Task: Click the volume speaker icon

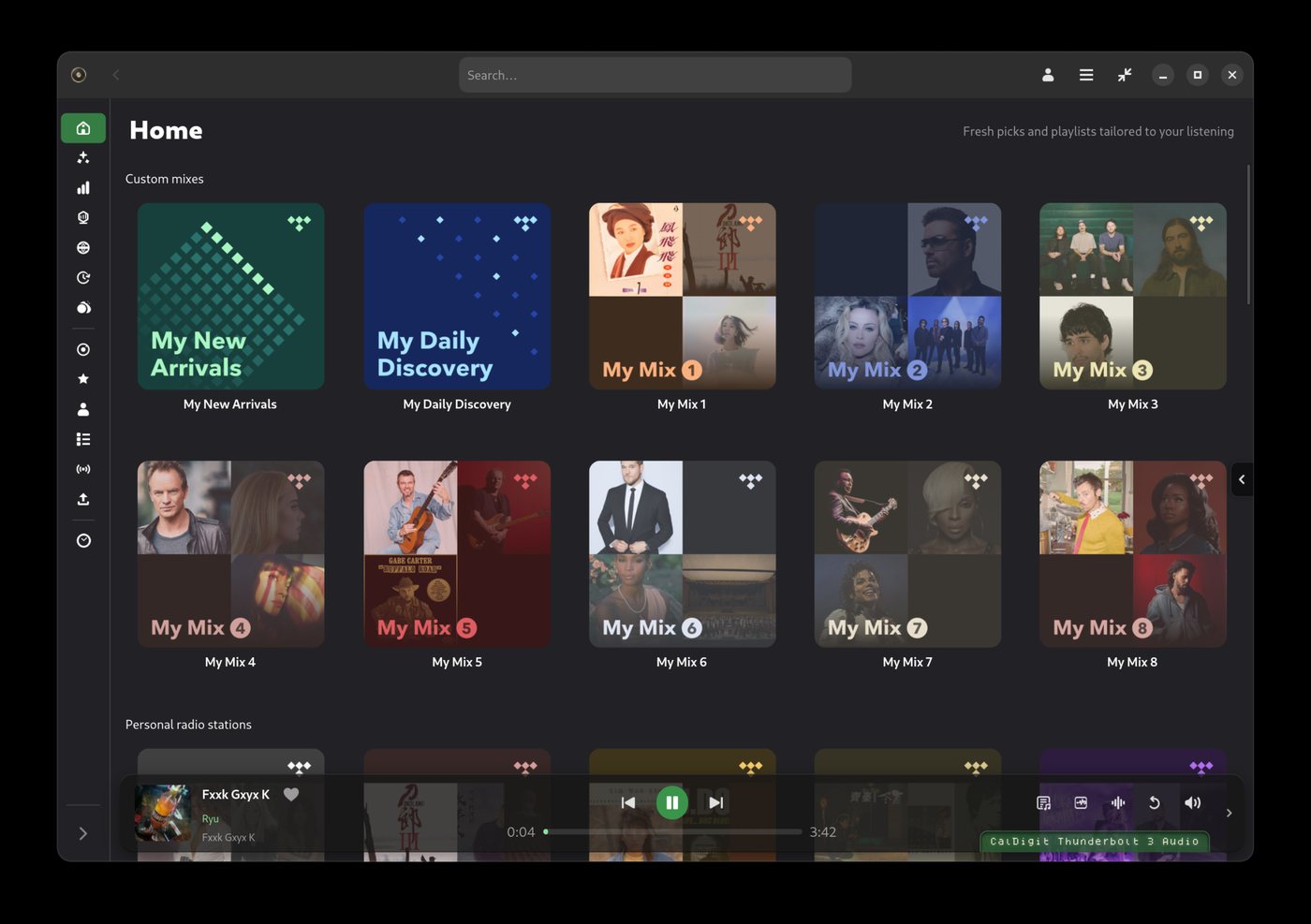Action: pos(1192,802)
